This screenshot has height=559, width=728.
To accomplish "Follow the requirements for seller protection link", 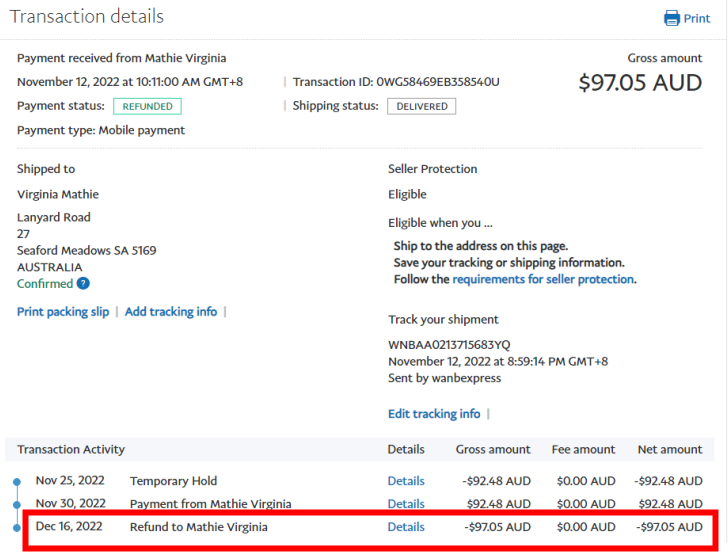I will click(543, 280).
